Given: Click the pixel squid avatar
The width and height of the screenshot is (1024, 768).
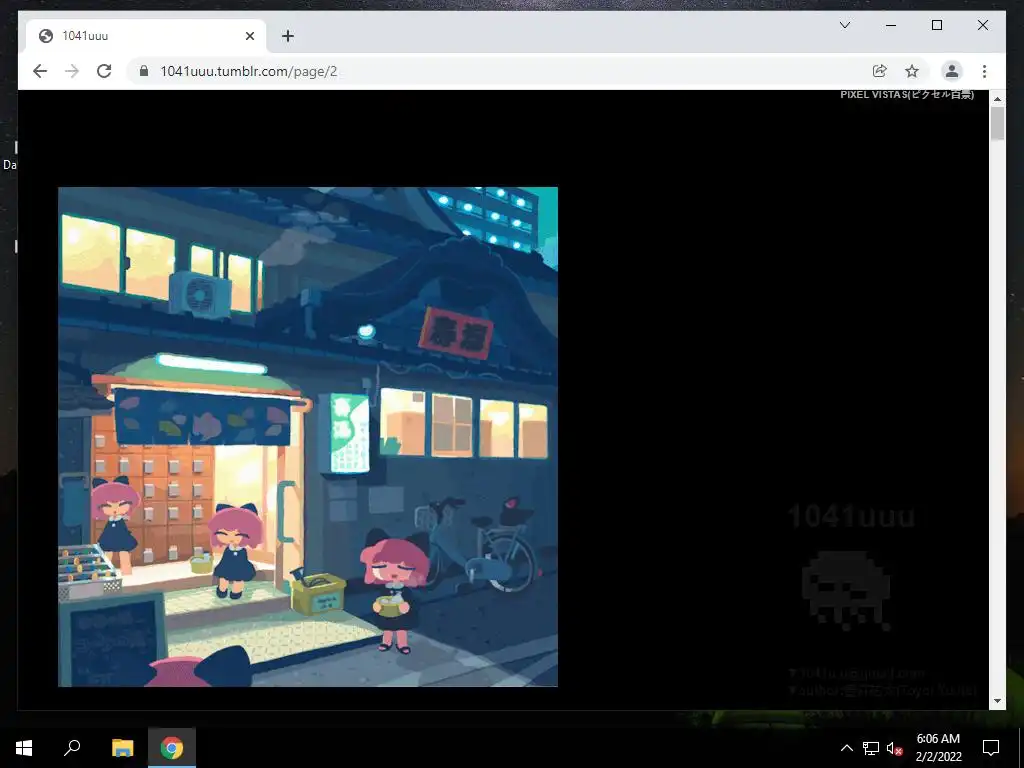Looking at the screenshot, I should point(846,590).
